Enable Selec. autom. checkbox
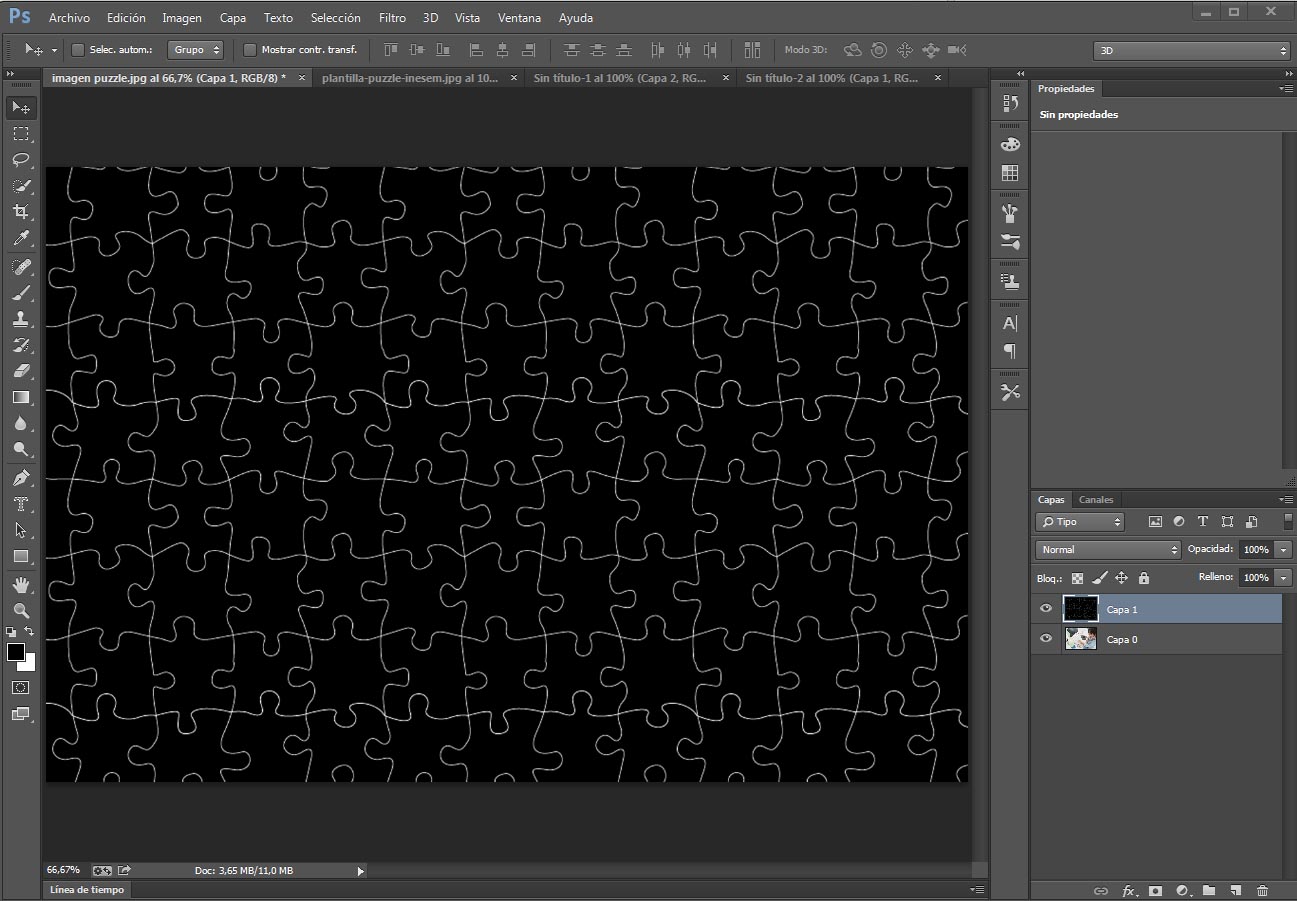The height and width of the screenshot is (901, 1297). (x=76, y=49)
